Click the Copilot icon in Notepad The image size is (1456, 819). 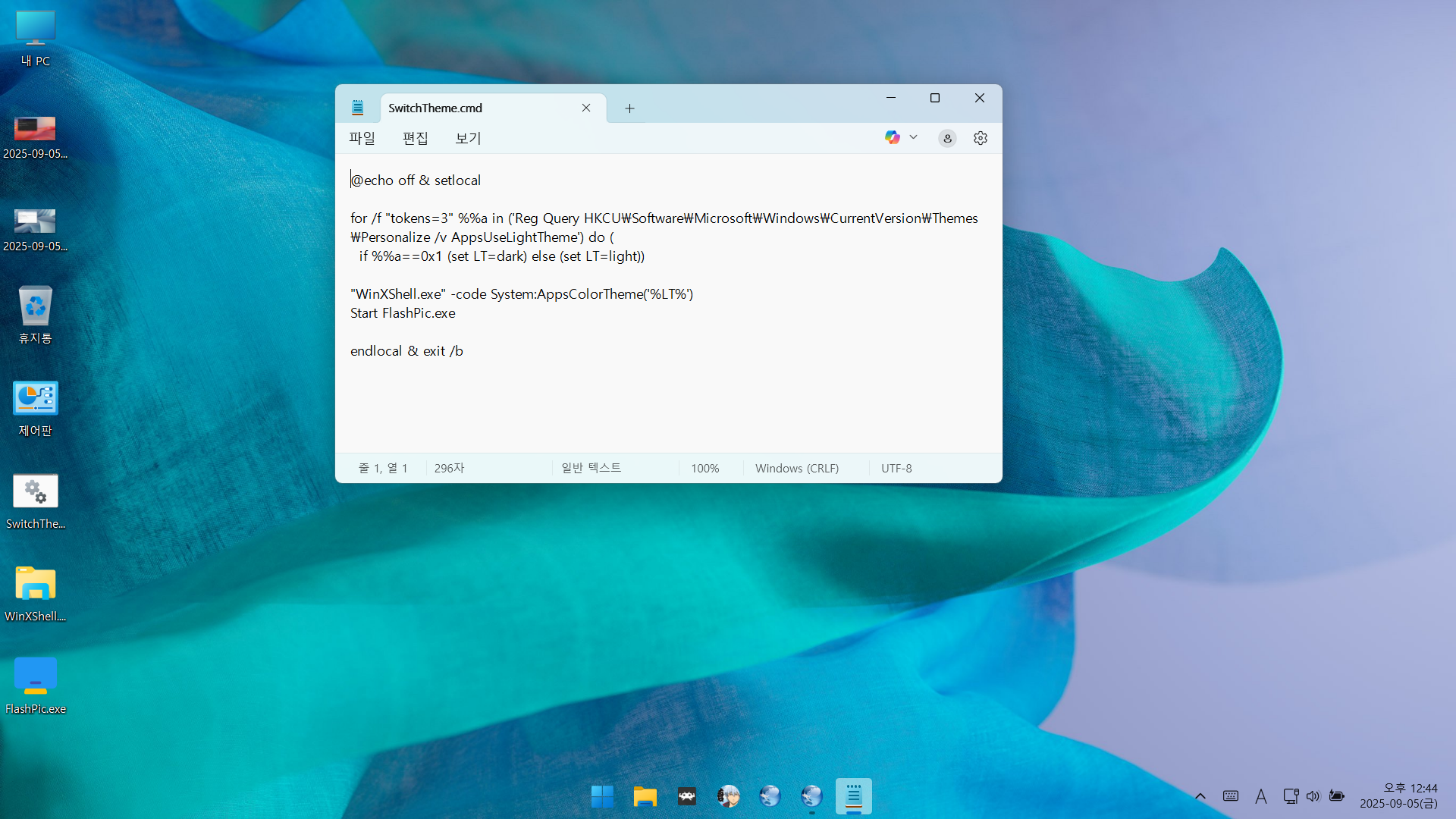[x=892, y=137]
